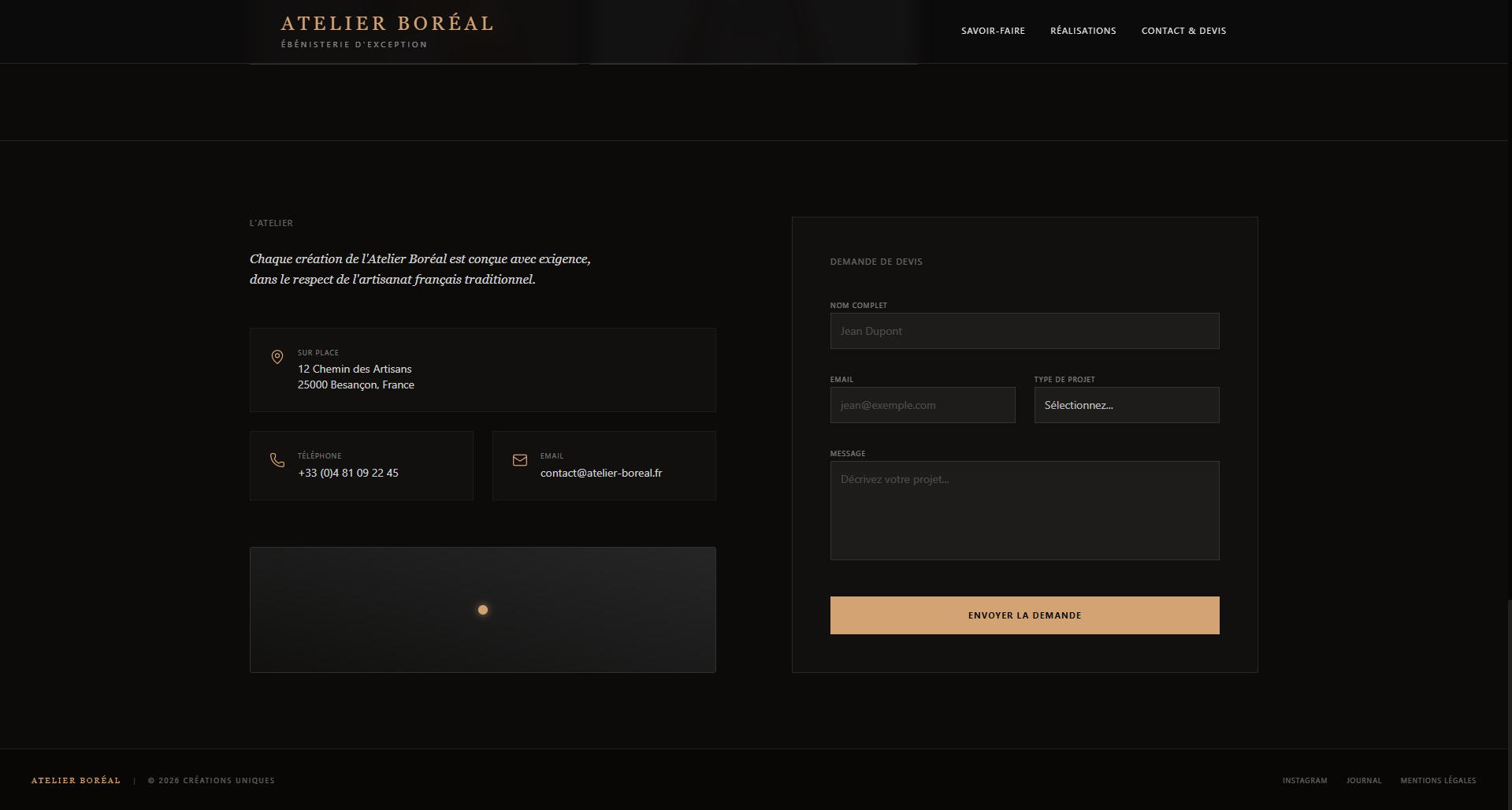Open Savoir-Faire in the navigation

tap(993, 31)
